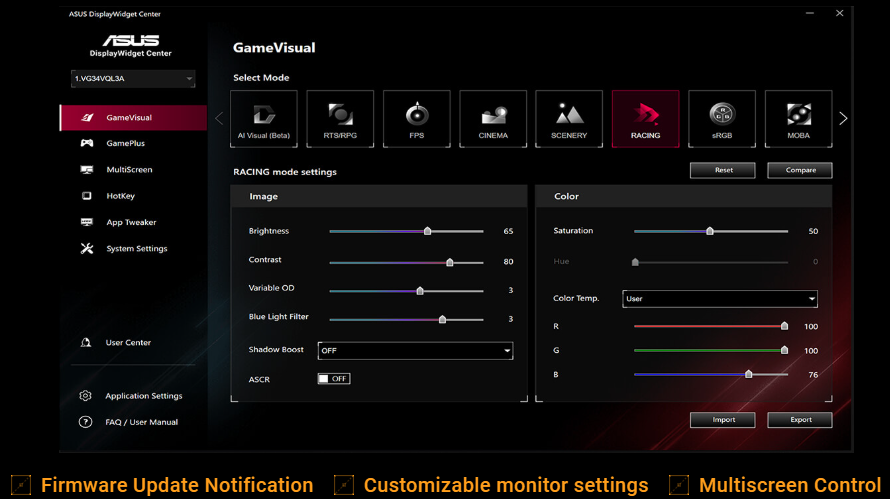This screenshot has height=499, width=890.
Task: Click the FAQ question mark icon
Action: 85,422
